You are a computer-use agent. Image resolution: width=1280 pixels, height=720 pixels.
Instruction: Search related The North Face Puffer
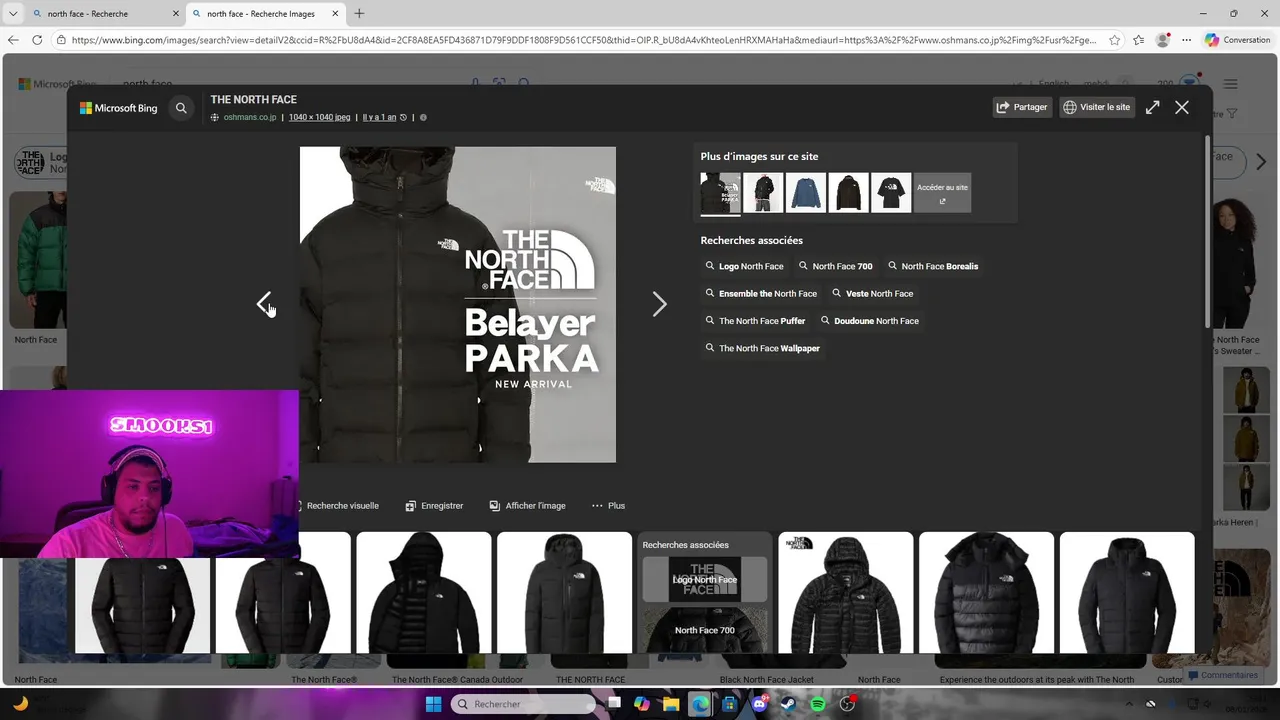(755, 321)
